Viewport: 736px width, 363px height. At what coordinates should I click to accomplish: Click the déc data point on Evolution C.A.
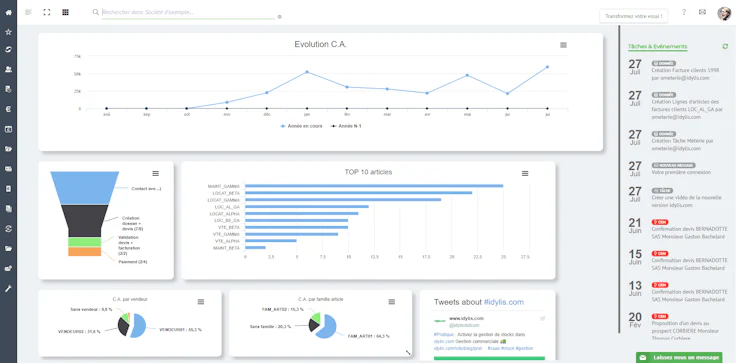point(267,93)
